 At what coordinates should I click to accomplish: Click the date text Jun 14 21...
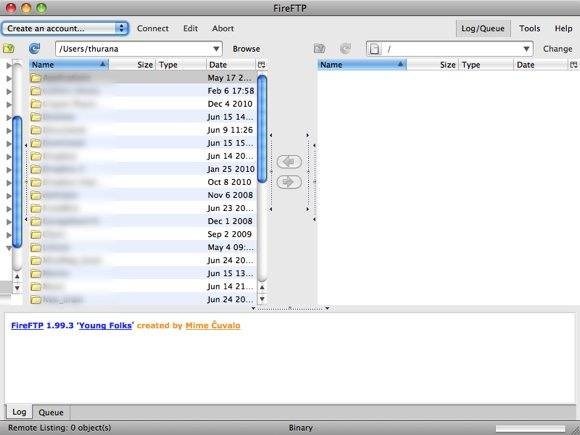230,287
